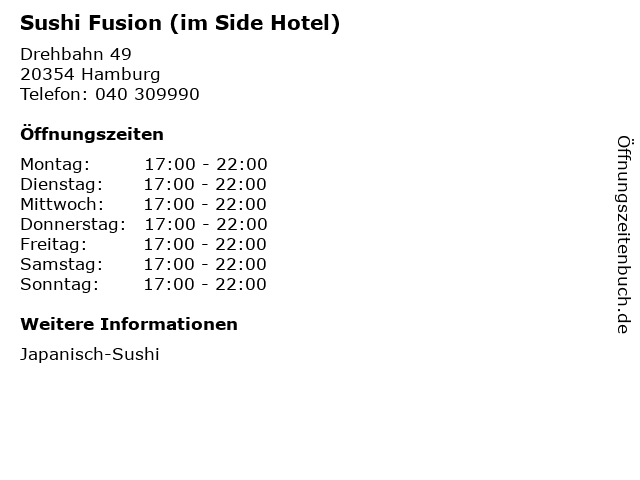Select the Drehbahn 49 address line
Image resolution: width=640 pixels, height=480 pixels.
tap(76, 54)
